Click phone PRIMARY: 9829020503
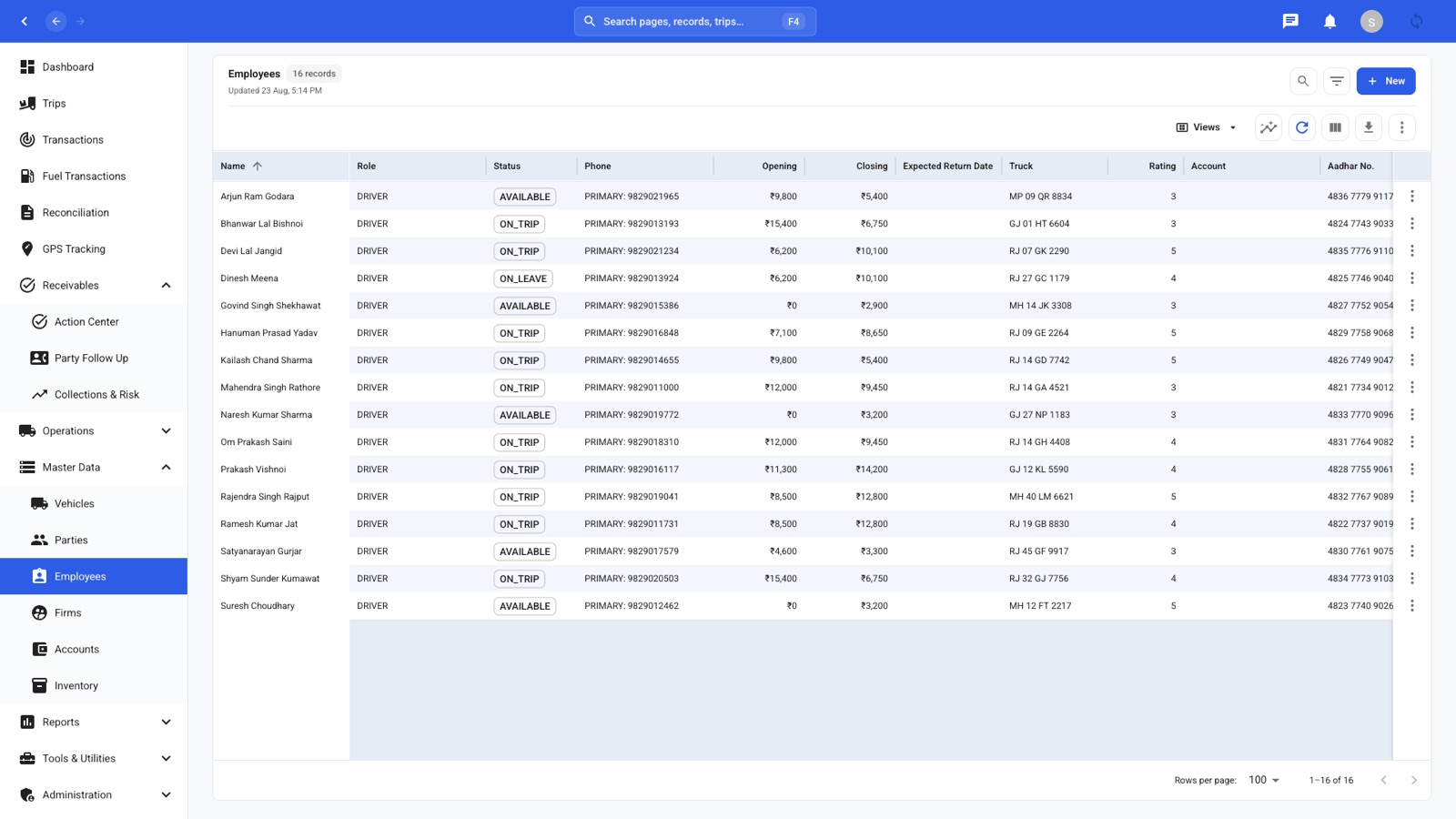This screenshot has height=819, width=1456. point(632,579)
